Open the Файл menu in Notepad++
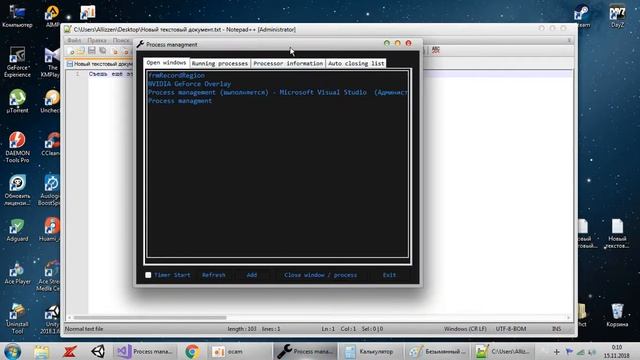The image size is (640, 360). pyautogui.click(x=74, y=40)
